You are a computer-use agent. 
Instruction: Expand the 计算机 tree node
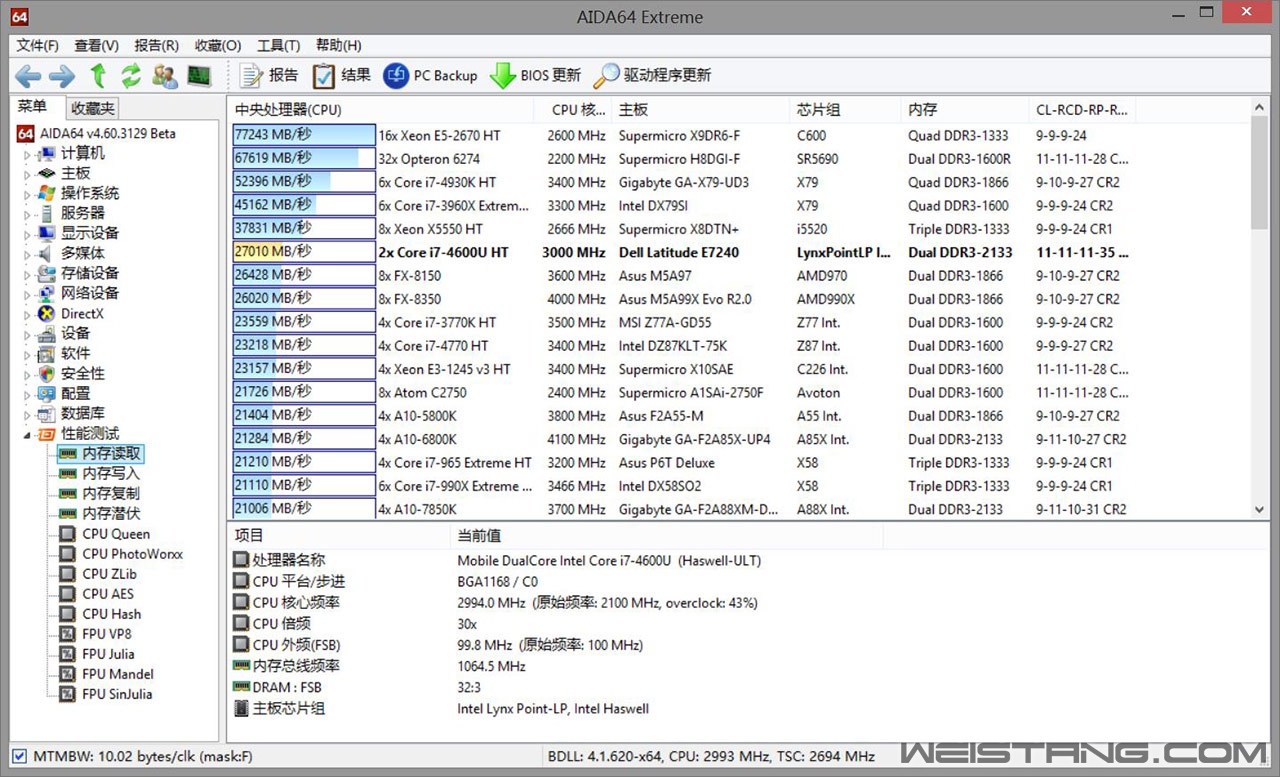(x=28, y=154)
